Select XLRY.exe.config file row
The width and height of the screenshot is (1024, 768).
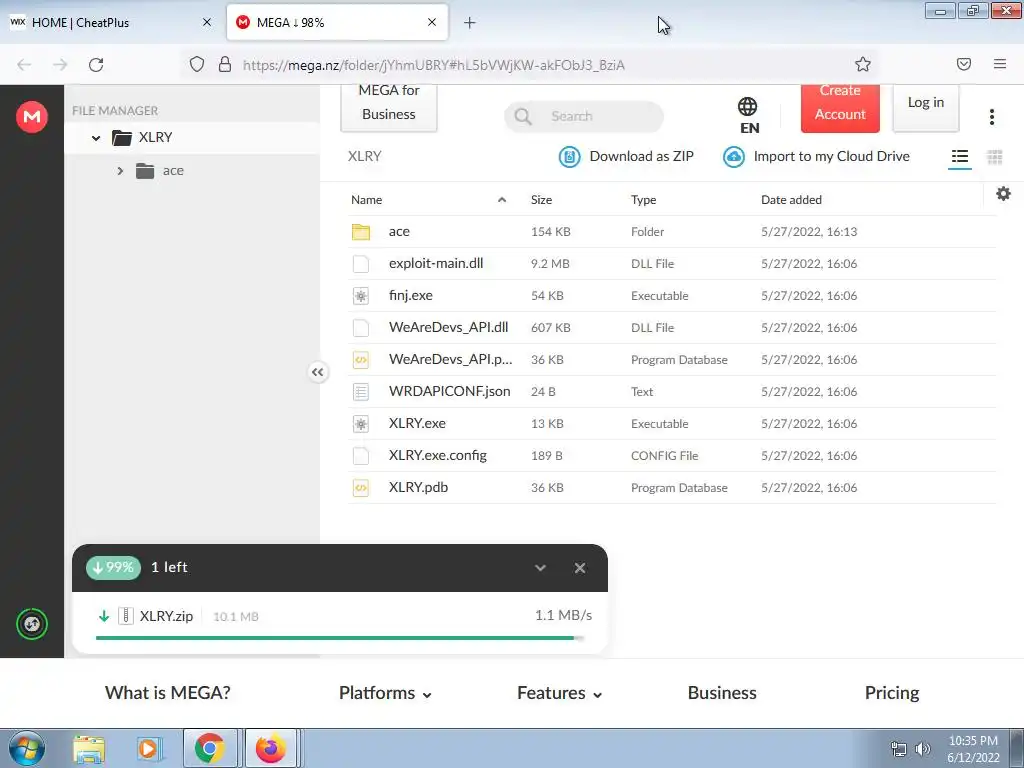coord(672,456)
